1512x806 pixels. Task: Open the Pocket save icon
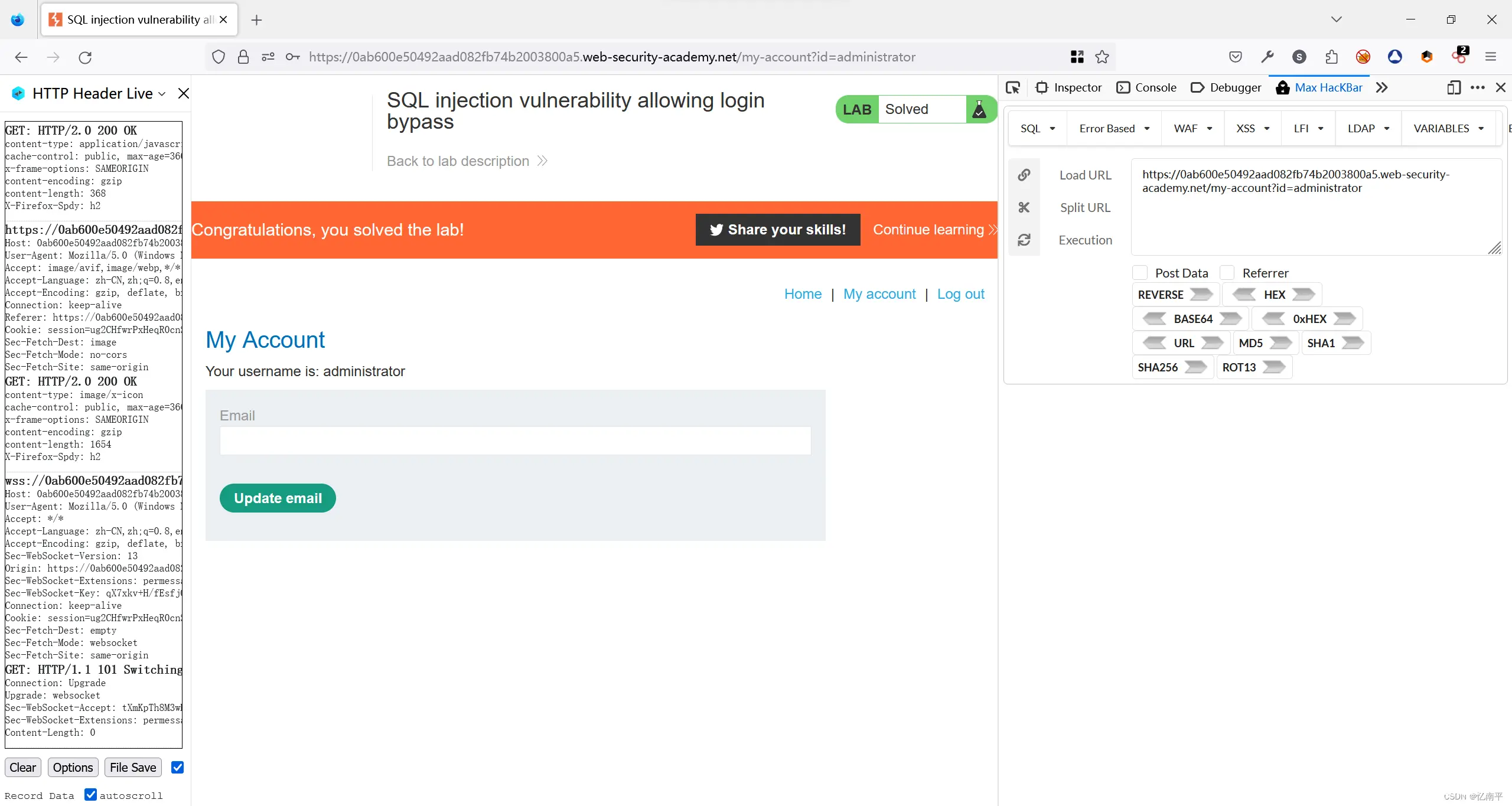click(x=1236, y=57)
